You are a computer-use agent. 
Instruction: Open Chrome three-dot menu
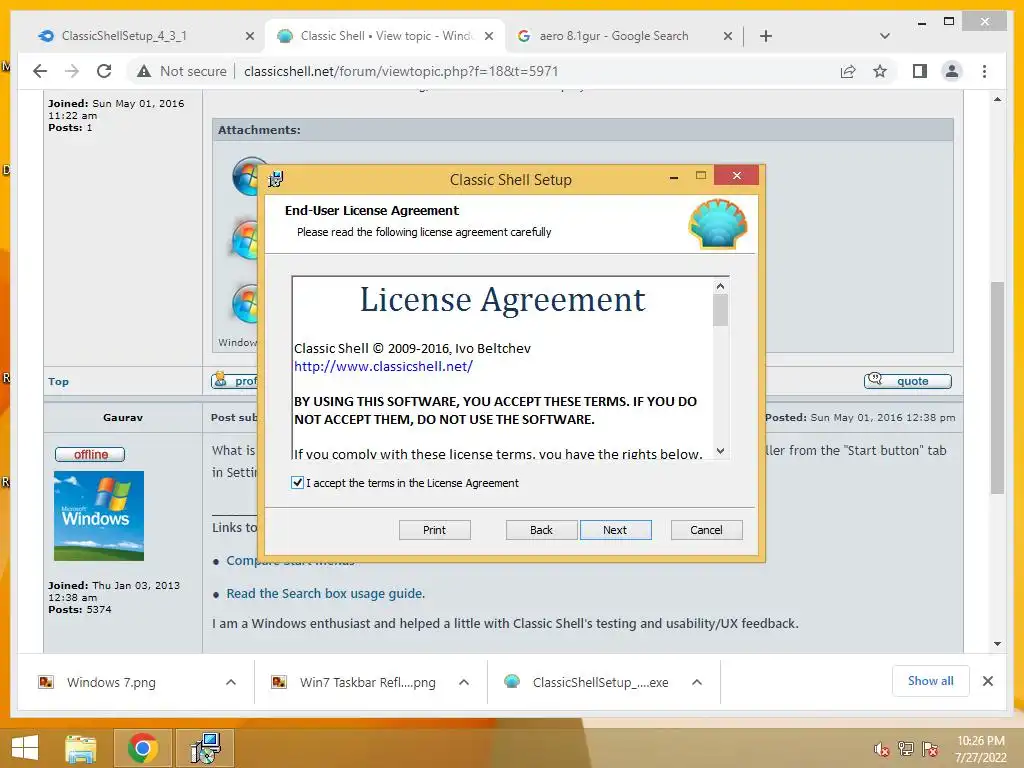(984, 71)
